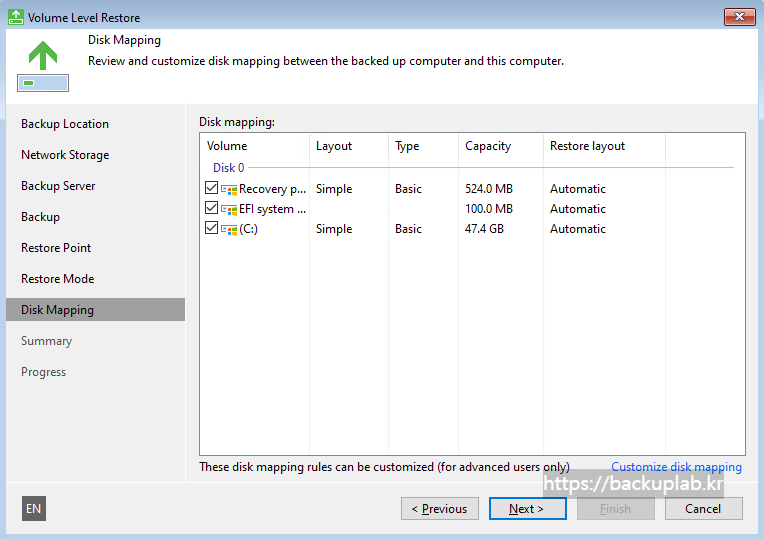This screenshot has width=764, height=539.
Task: Click the (C:) volume drive icon
Action: point(229,230)
